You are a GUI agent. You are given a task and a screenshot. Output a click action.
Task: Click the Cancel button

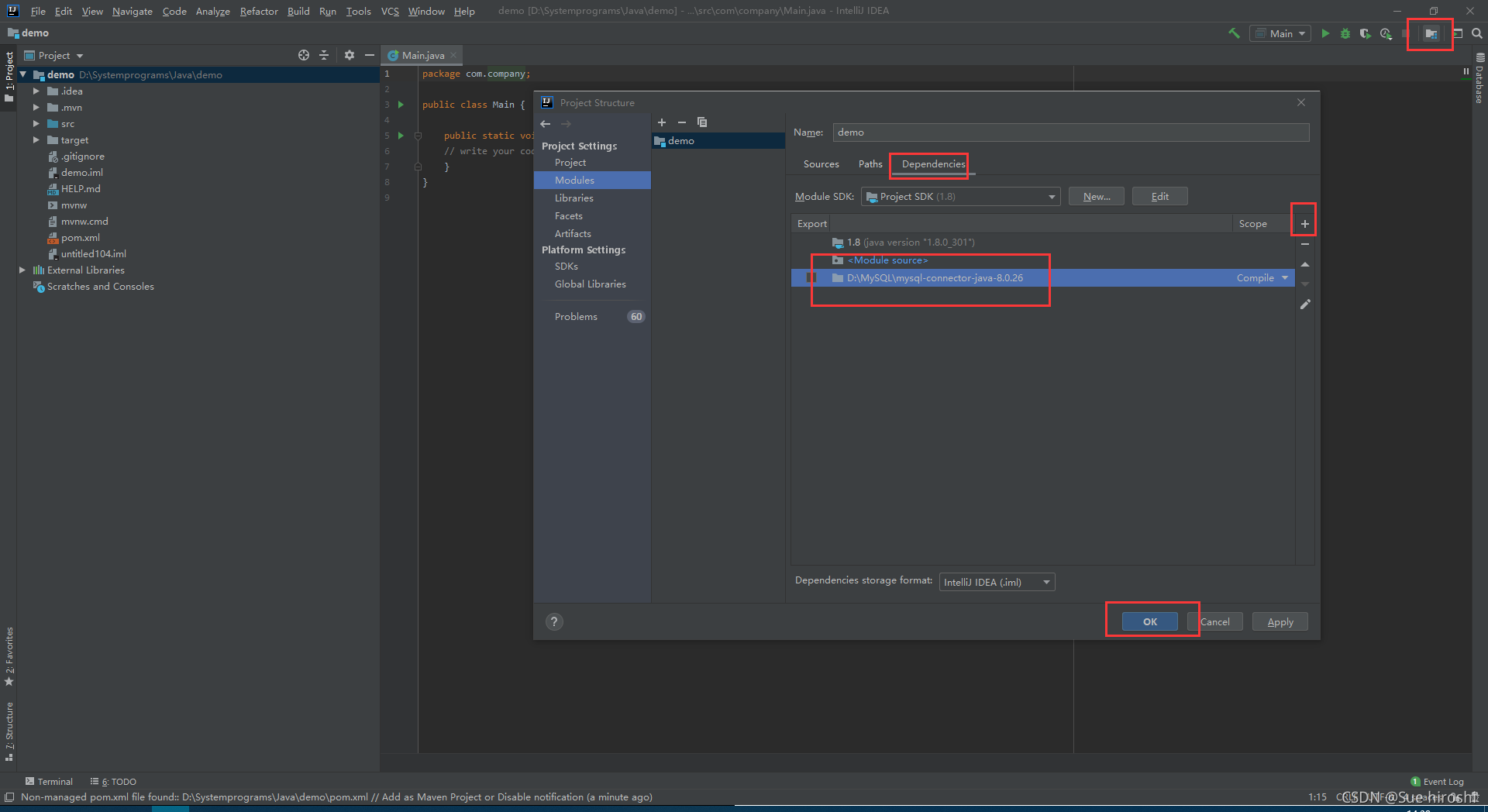click(x=1214, y=621)
